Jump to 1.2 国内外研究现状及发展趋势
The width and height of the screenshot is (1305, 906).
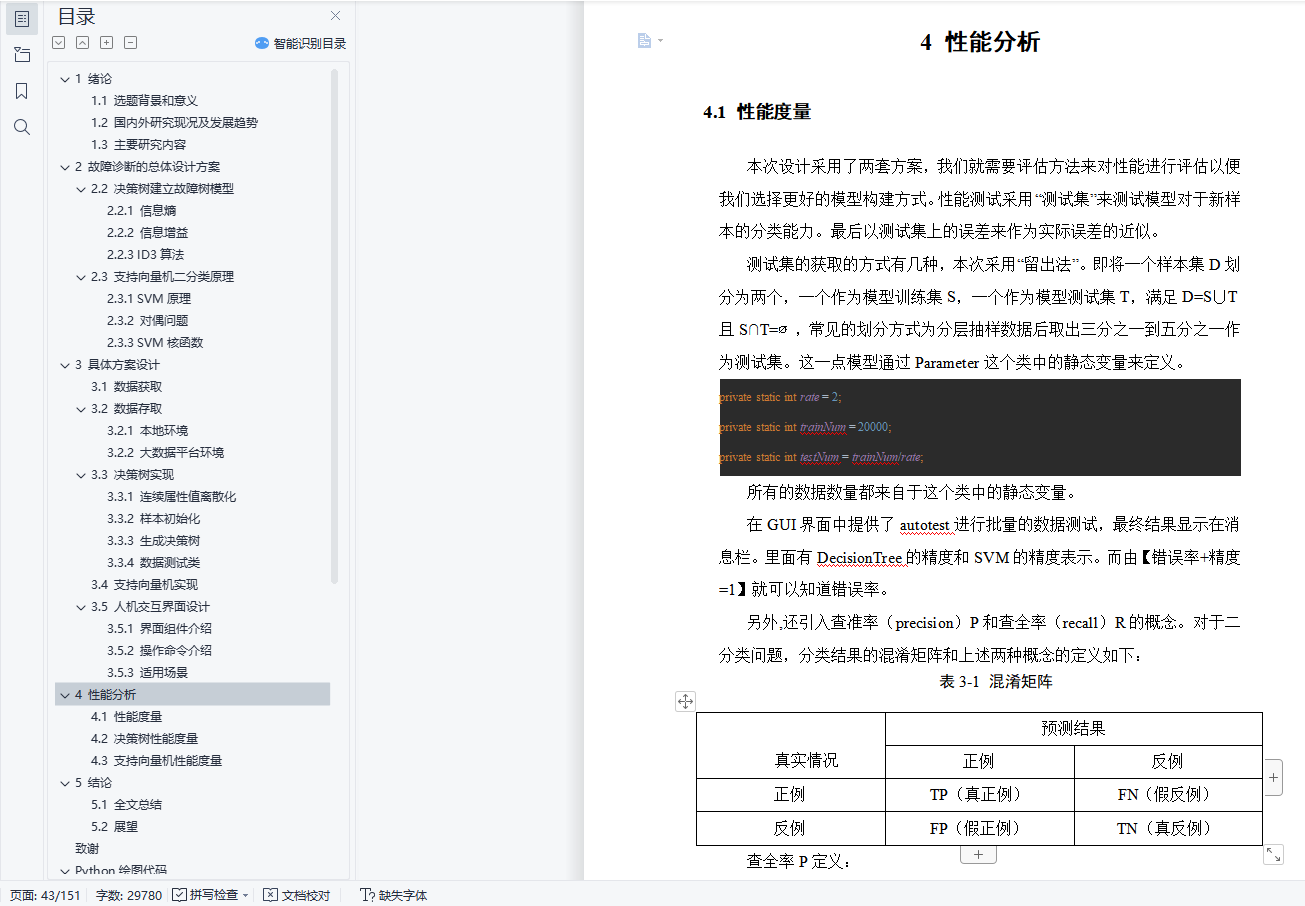click(174, 123)
